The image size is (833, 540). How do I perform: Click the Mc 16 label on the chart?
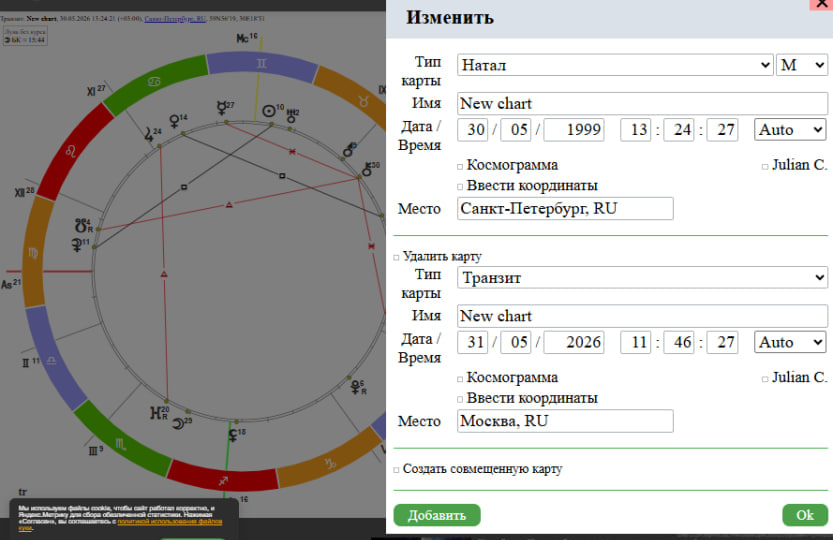point(247,38)
